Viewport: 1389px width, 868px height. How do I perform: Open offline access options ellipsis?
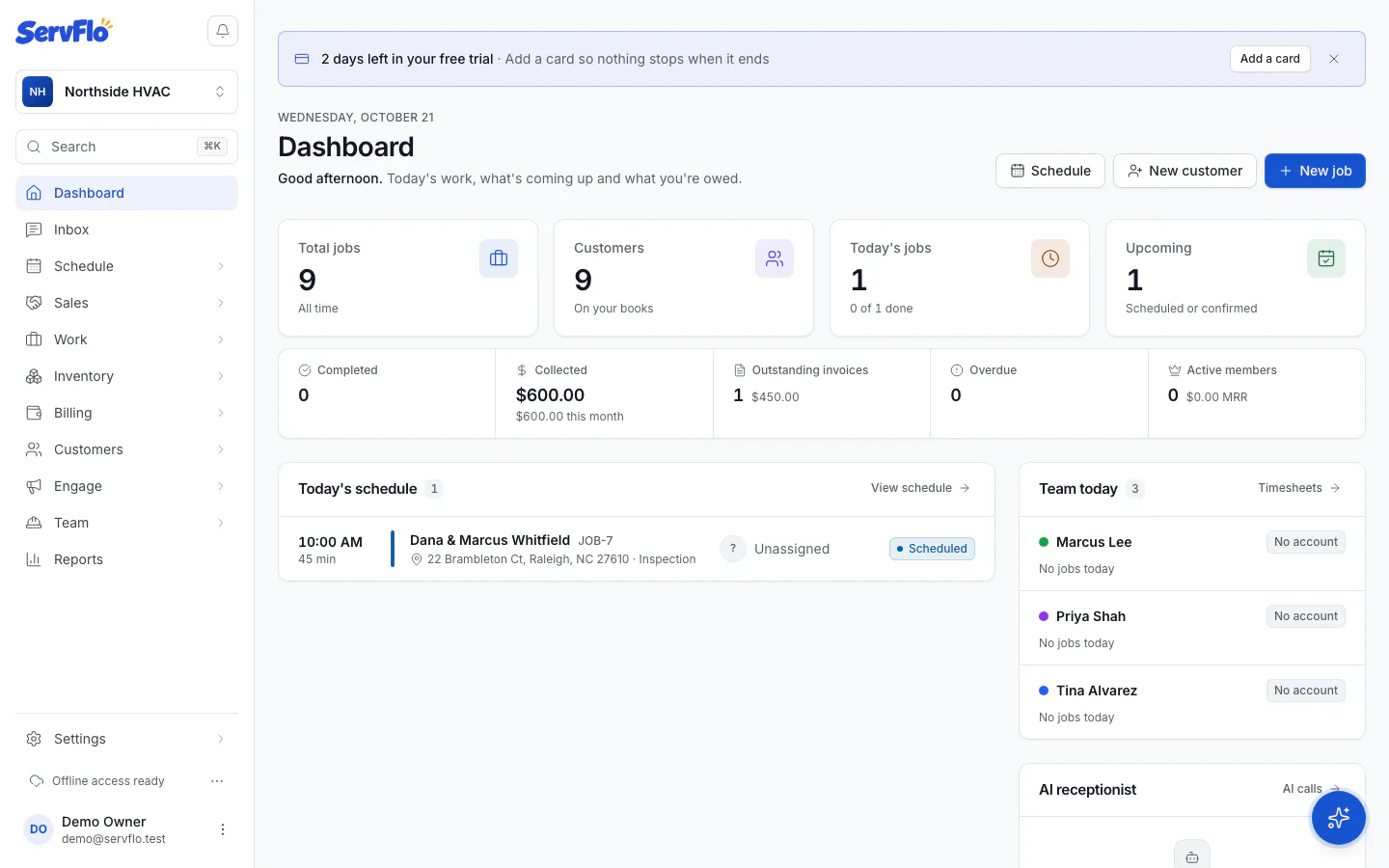tap(217, 781)
